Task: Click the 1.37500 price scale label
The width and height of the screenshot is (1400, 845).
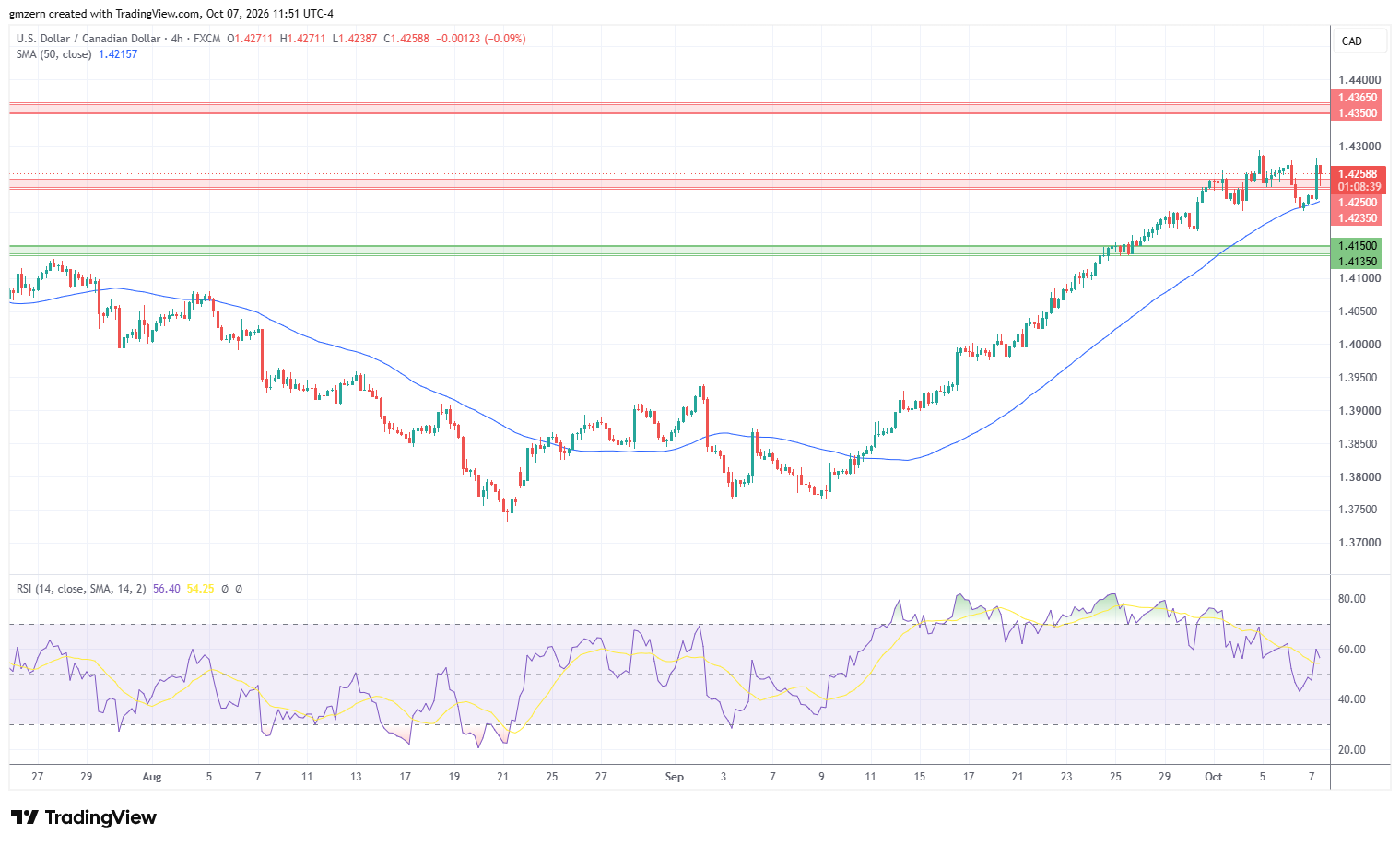Action: click(1359, 510)
